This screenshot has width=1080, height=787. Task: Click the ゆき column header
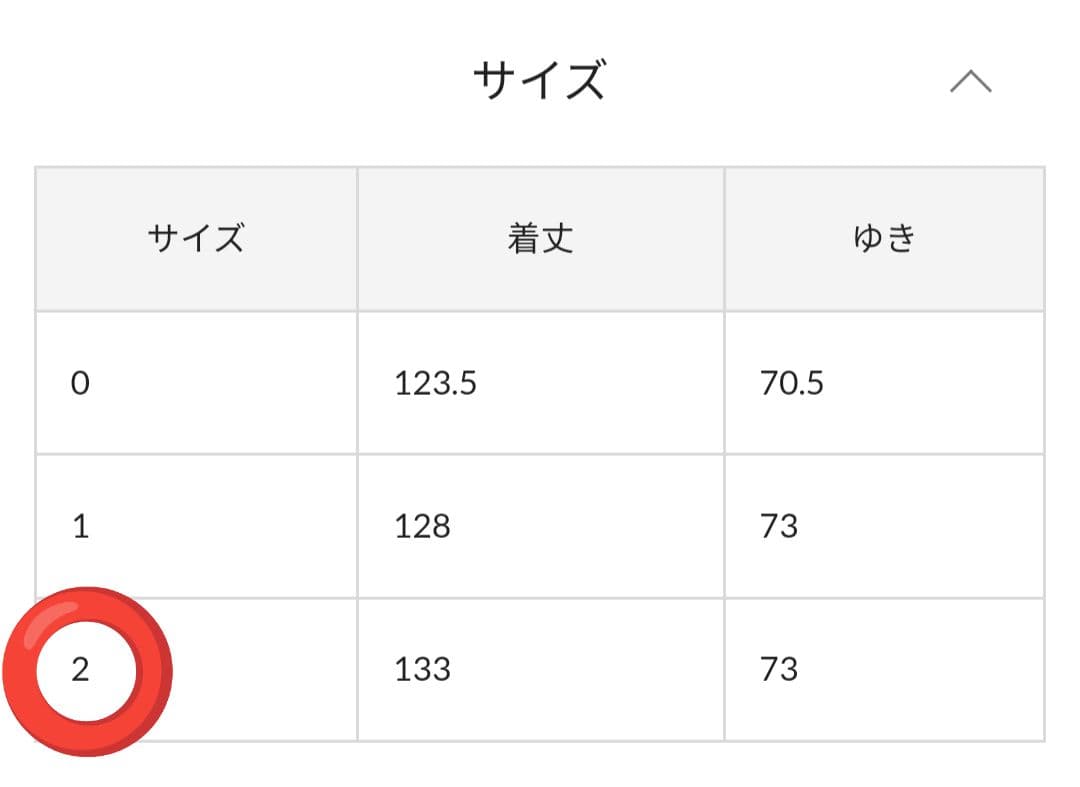coord(884,239)
